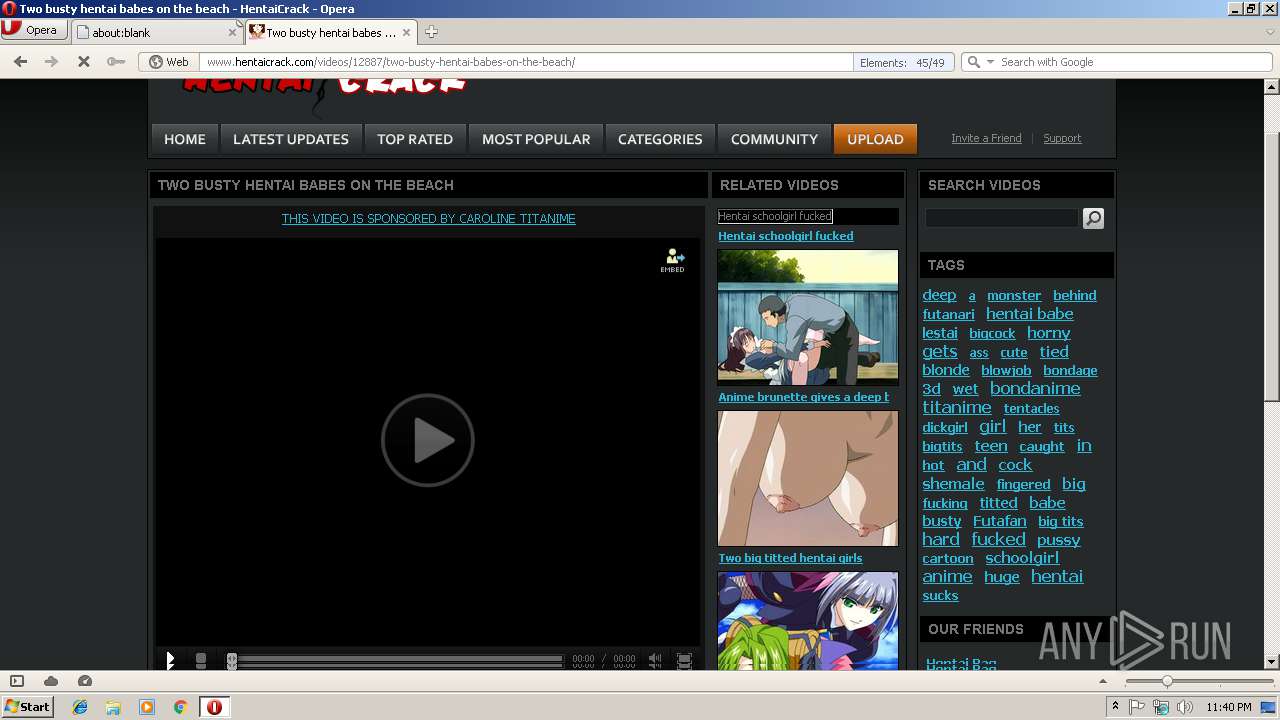This screenshot has height=720, width=1280.
Task: Launch Windows Media Player from the taskbar
Action: (x=147, y=707)
